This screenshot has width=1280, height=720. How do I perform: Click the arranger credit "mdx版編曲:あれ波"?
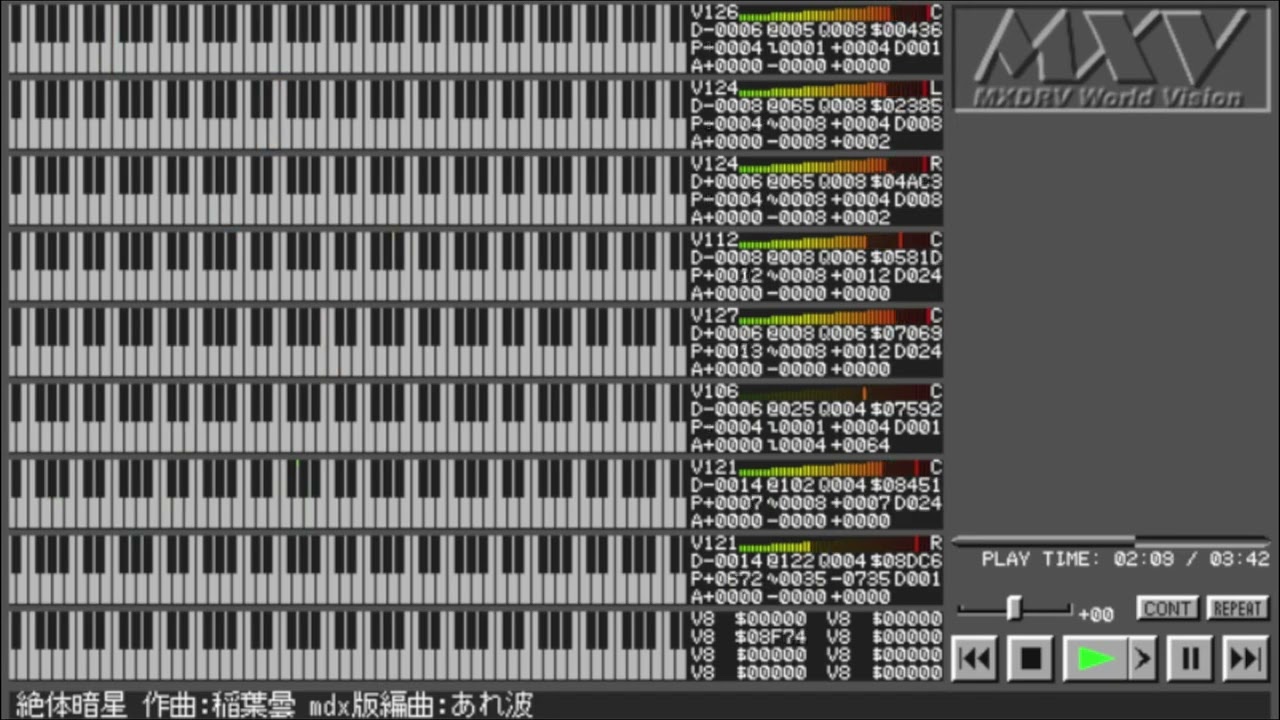click(422, 705)
